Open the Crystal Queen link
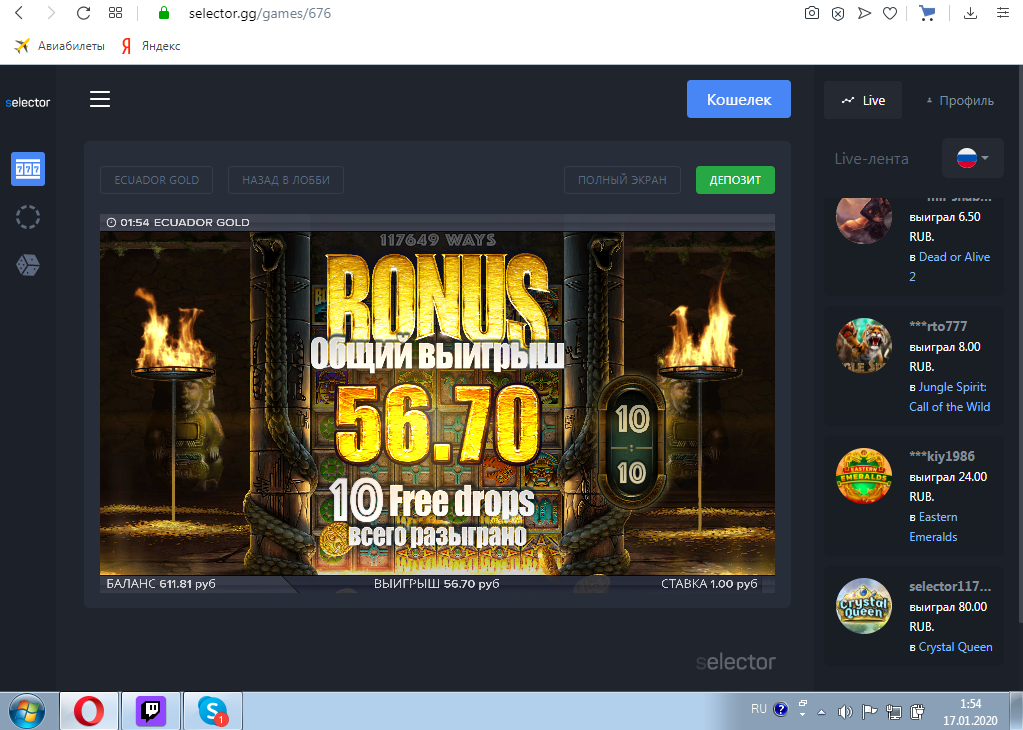Screen dimensions: 1023x730 (x=956, y=646)
